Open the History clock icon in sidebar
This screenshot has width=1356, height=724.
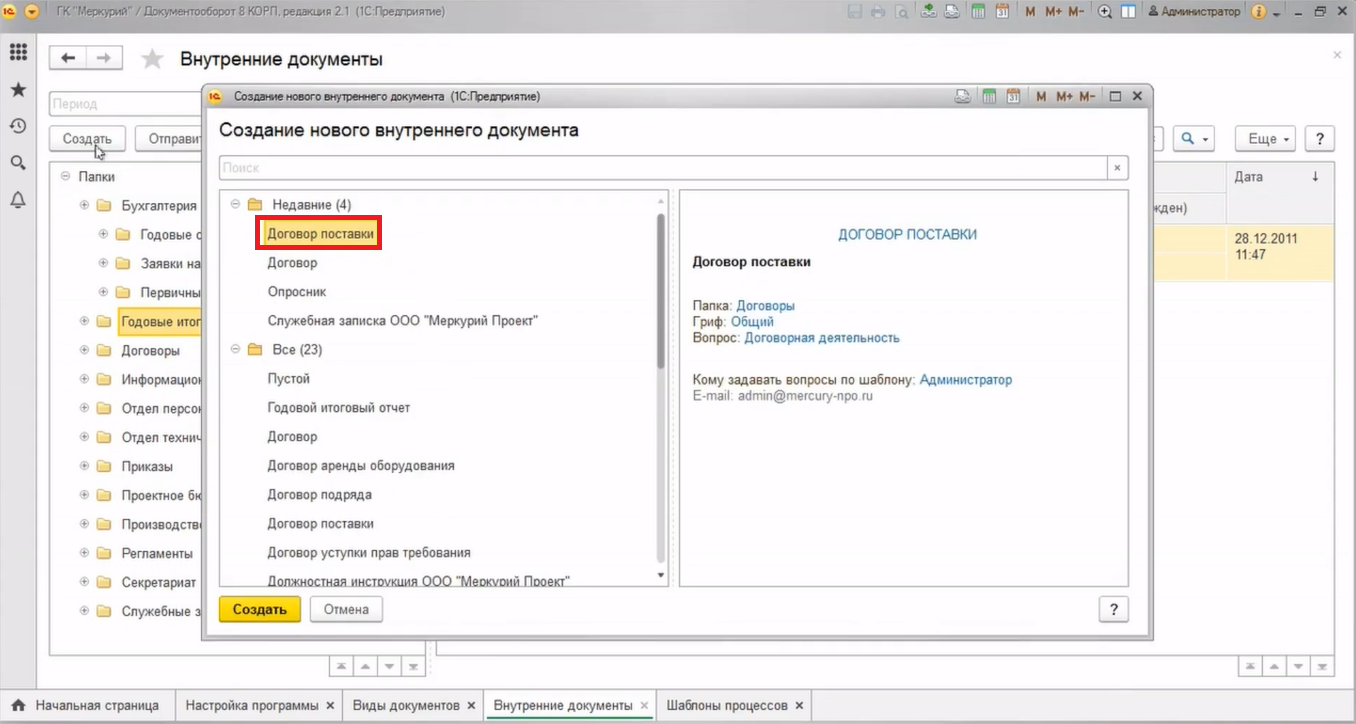[18, 126]
